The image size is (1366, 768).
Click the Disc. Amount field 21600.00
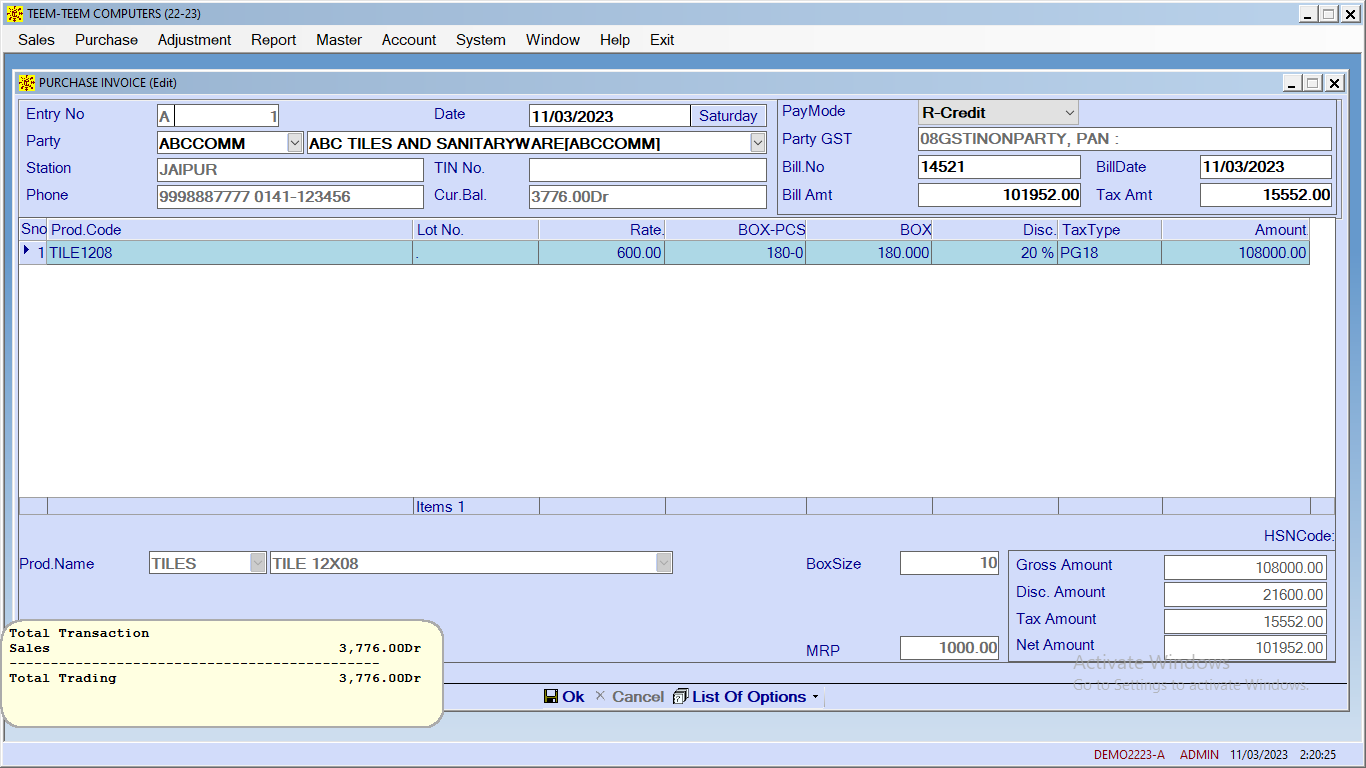click(1246, 595)
